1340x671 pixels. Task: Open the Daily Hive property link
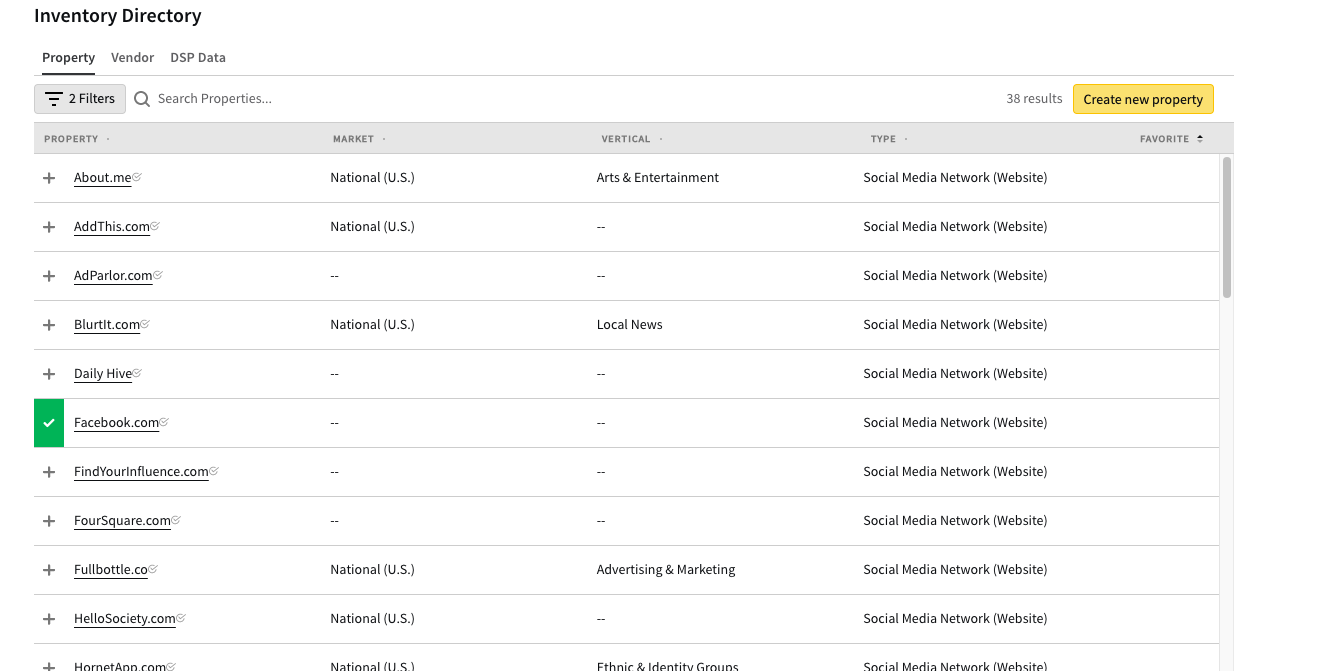[x=103, y=374]
